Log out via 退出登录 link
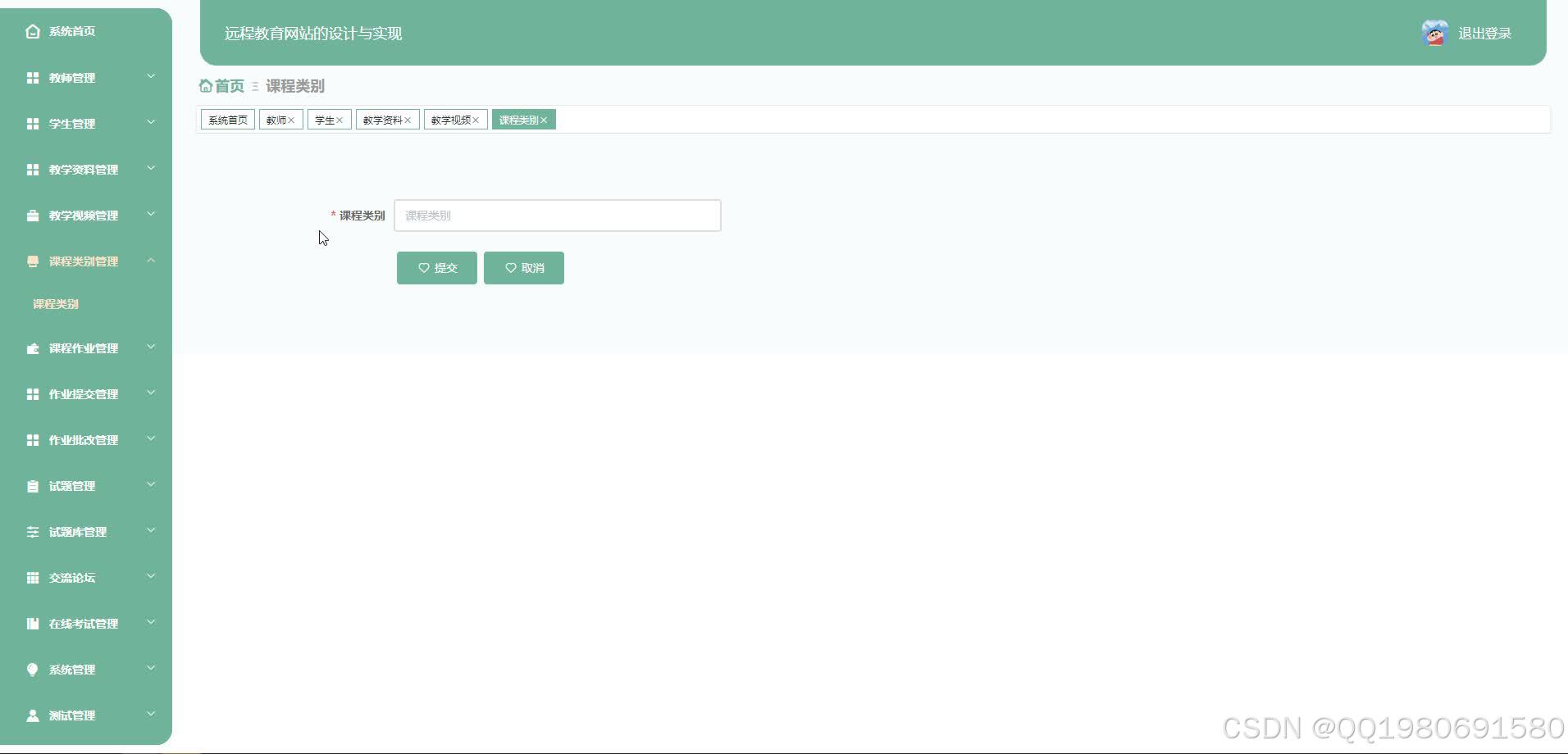This screenshot has height=754, width=1568. (x=1484, y=34)
